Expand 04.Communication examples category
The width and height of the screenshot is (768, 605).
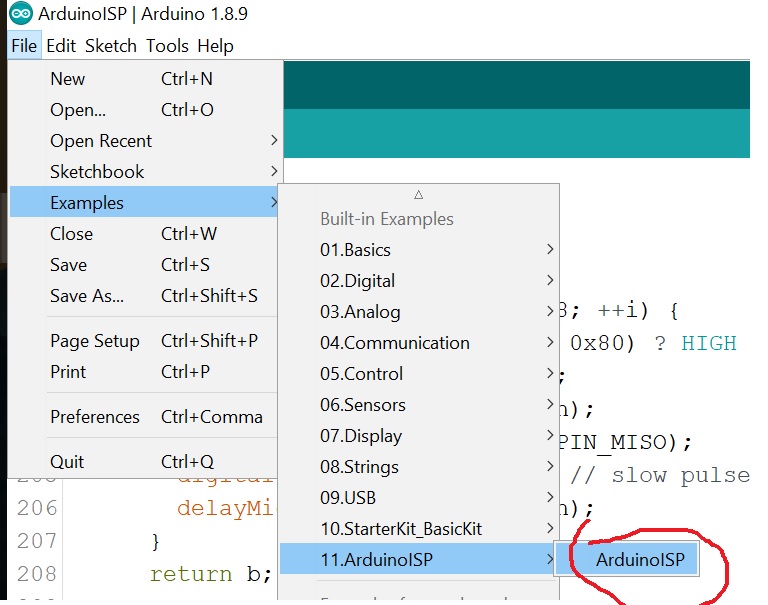[394, 343]
